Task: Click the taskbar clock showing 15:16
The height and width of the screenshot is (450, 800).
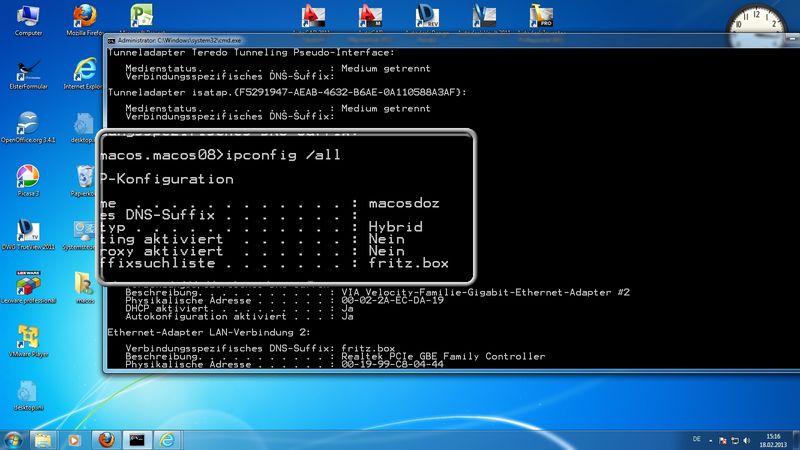Action: click(x=773, y=439)
